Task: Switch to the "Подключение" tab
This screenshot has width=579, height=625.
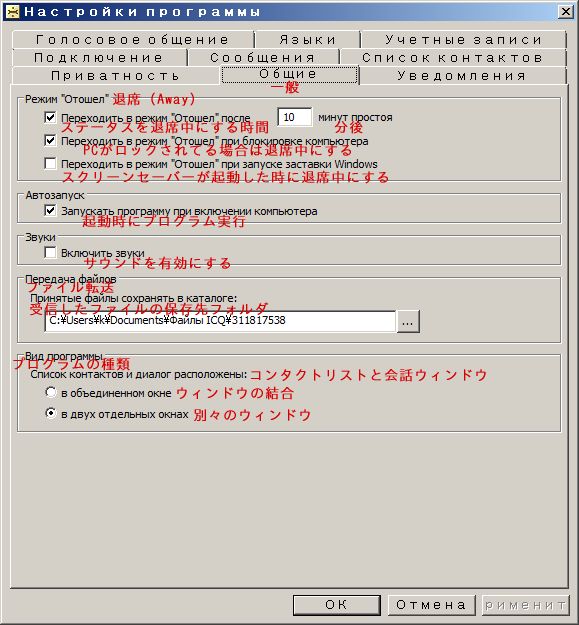Action: point(99,58)
